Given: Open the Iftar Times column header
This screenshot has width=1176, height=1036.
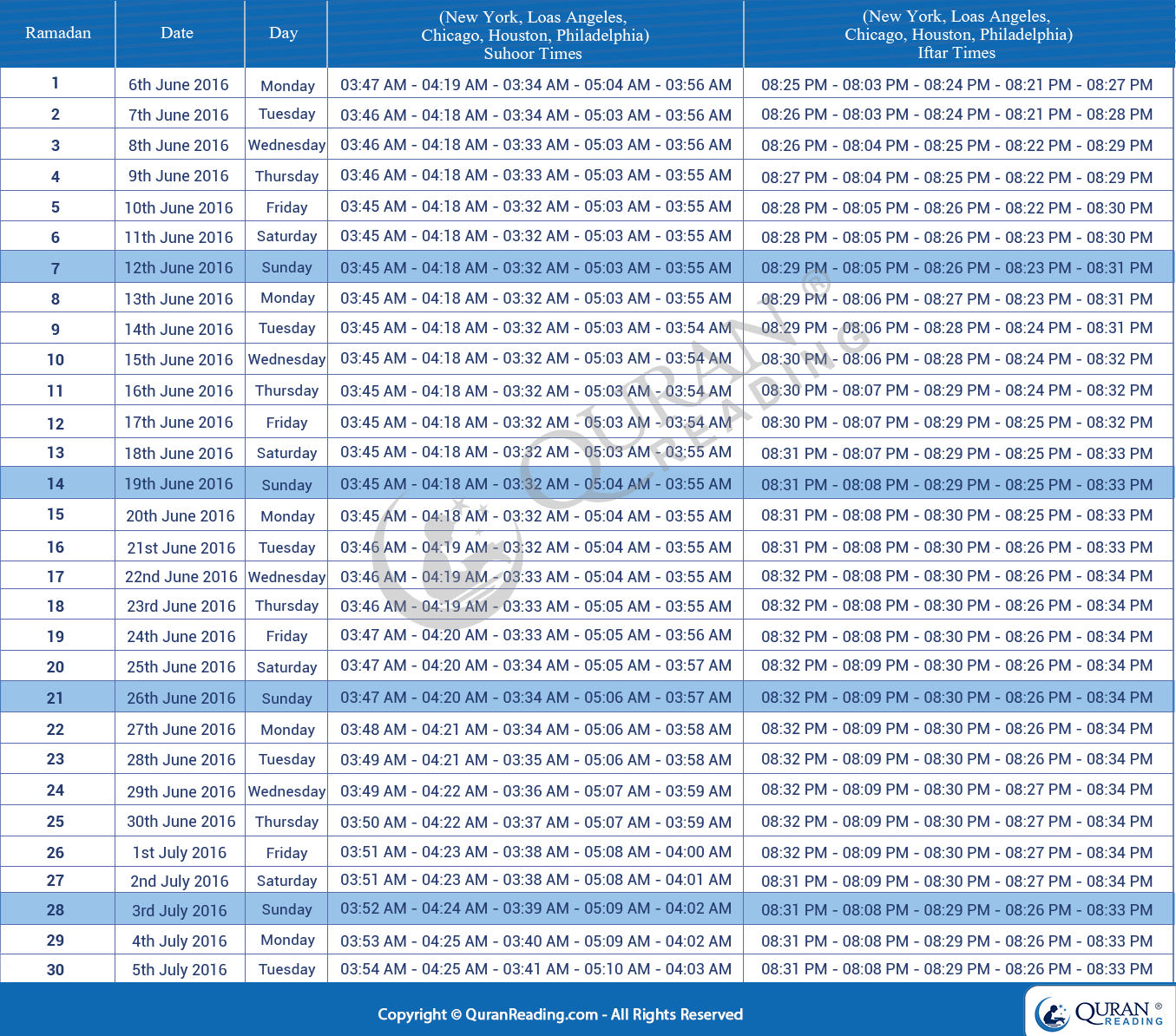Looking at the screenshot, I should coord(958,33).
